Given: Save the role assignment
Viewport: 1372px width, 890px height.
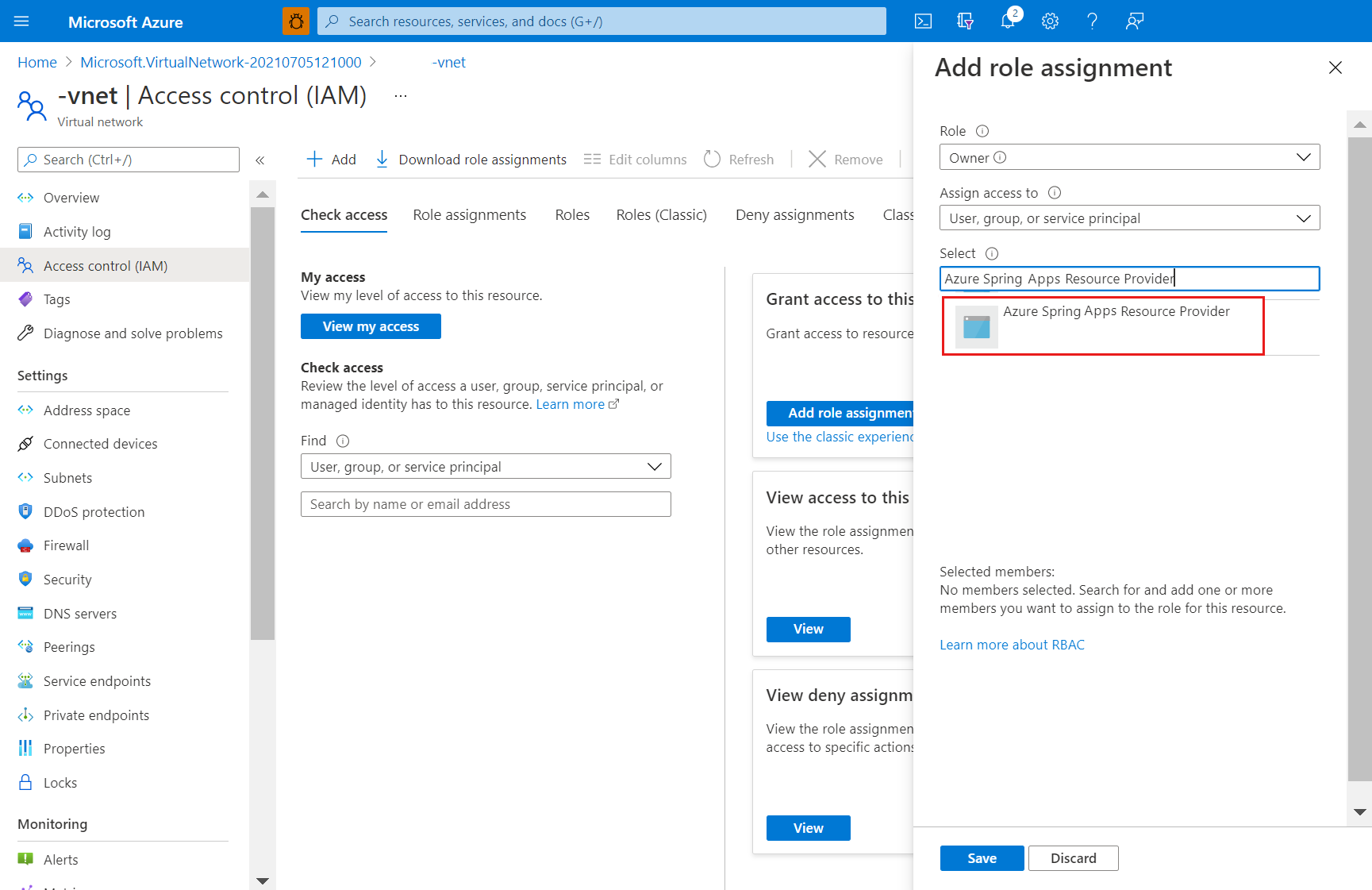Looking at the screenshot, I should 982,858.
